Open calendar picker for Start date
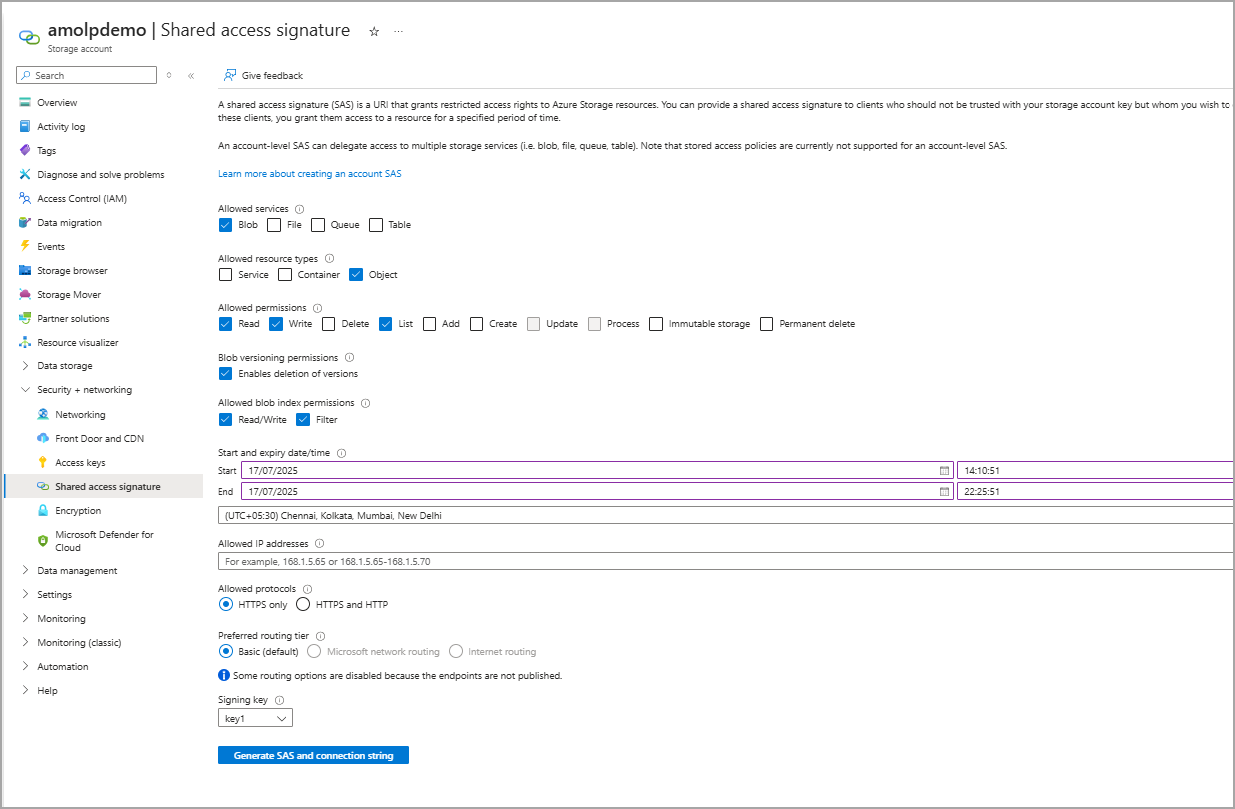1235x809 pixels. [945, 470]
